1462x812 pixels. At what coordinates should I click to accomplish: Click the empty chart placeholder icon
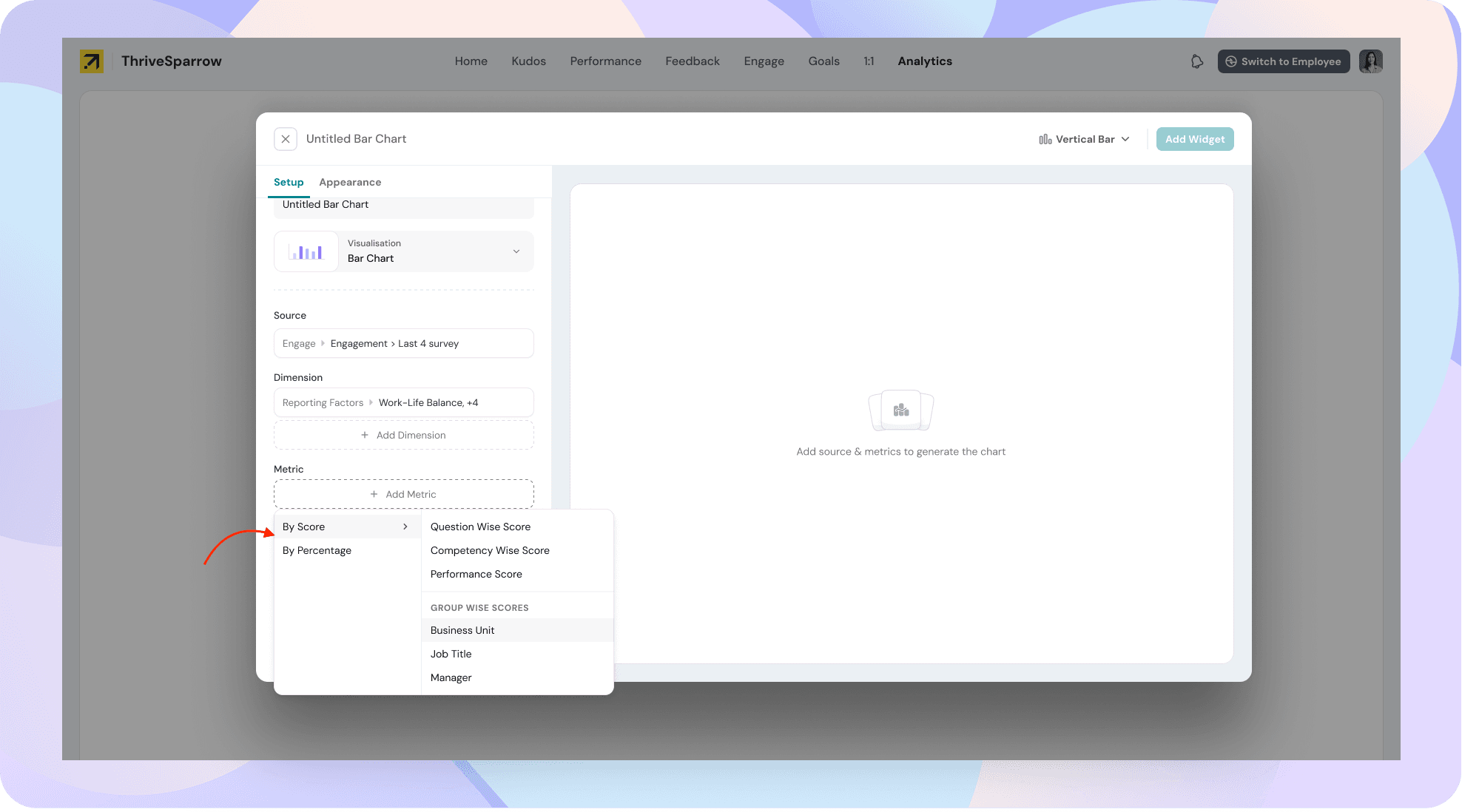coord(901,410)
